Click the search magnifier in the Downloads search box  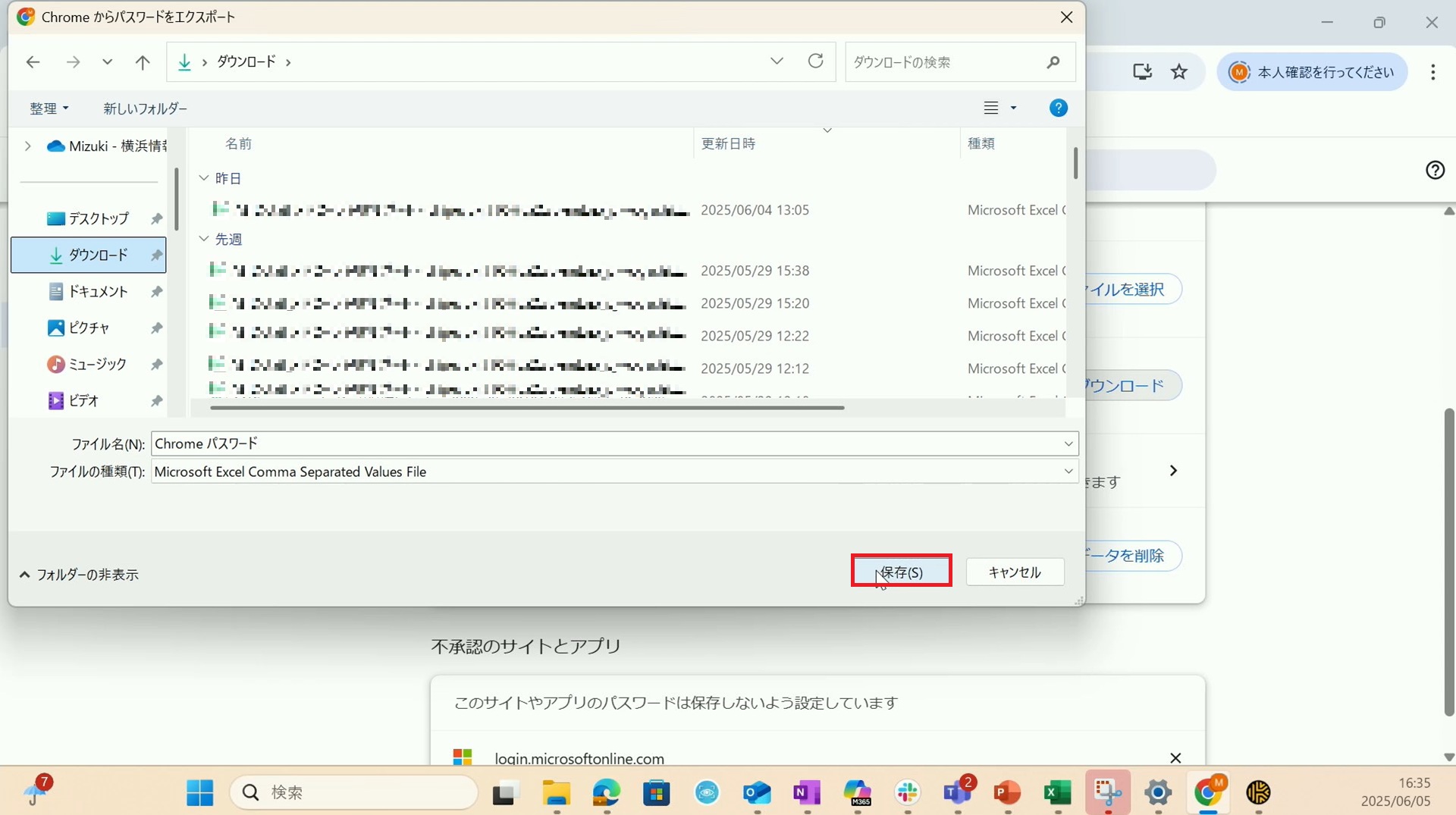coord(1053,62)
